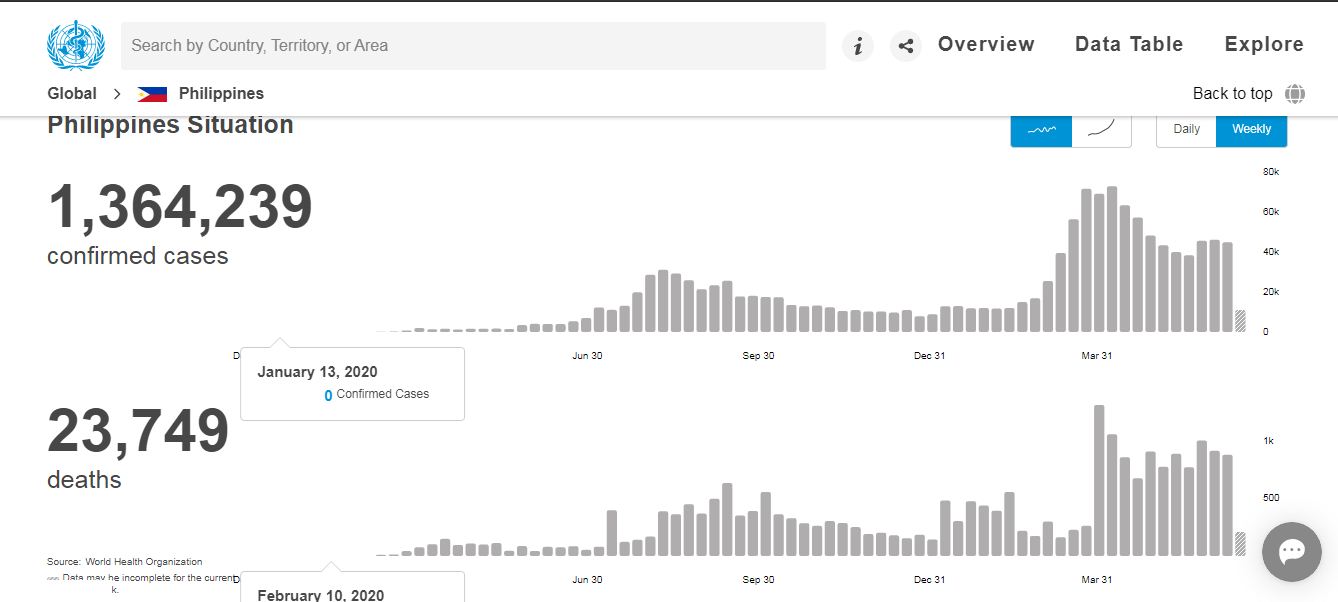This screenshot has height=602, width=1338.
Task: Open the Data Table tab
Action: click(x=1129, y=45)
